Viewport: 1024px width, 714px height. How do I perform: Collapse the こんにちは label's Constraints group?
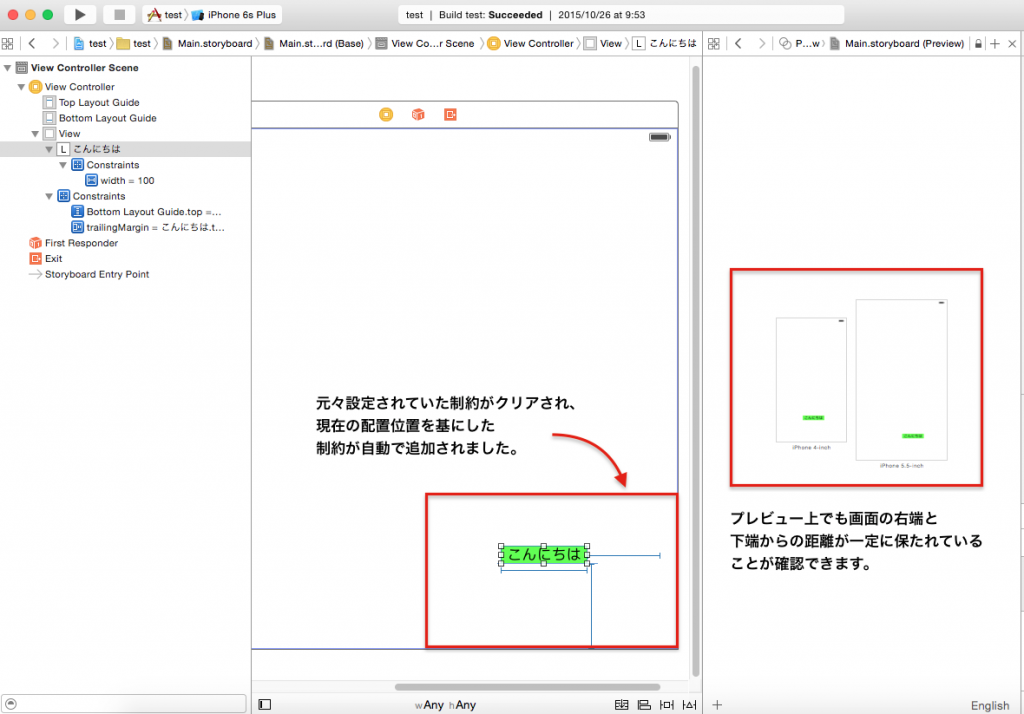63,165
